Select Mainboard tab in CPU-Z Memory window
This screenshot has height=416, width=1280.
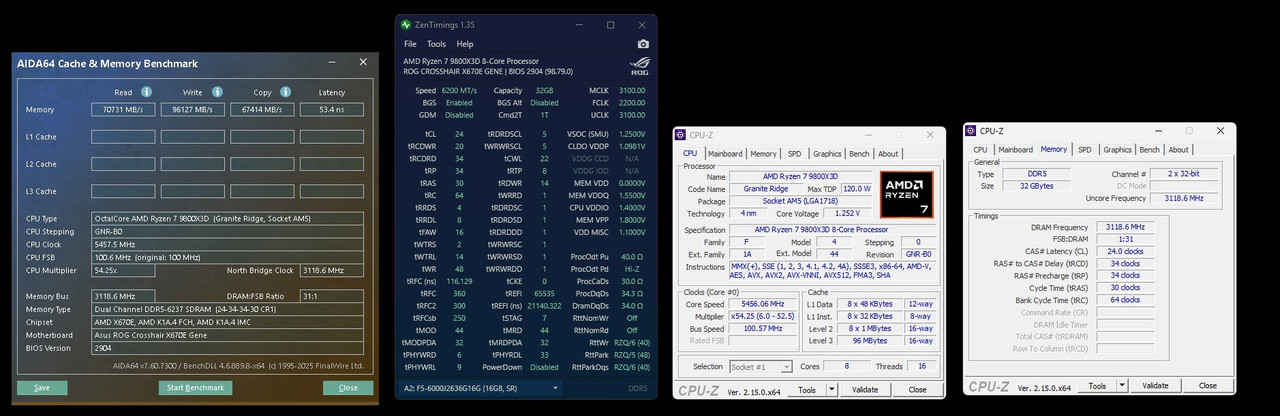pos(1015,150)
